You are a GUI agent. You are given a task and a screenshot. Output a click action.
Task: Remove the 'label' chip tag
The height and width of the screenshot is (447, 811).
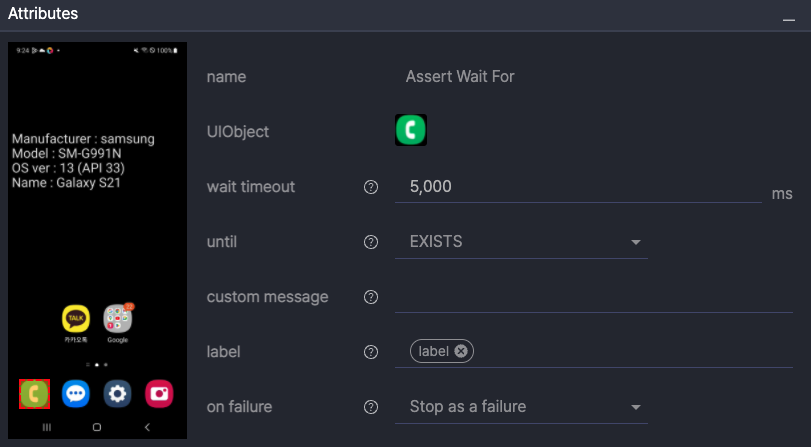point(461,351)
